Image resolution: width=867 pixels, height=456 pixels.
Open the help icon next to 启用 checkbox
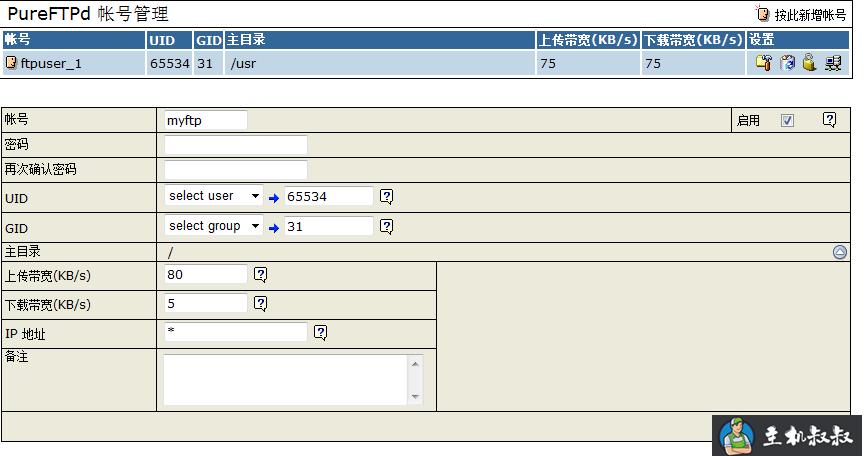coord(829,119)
